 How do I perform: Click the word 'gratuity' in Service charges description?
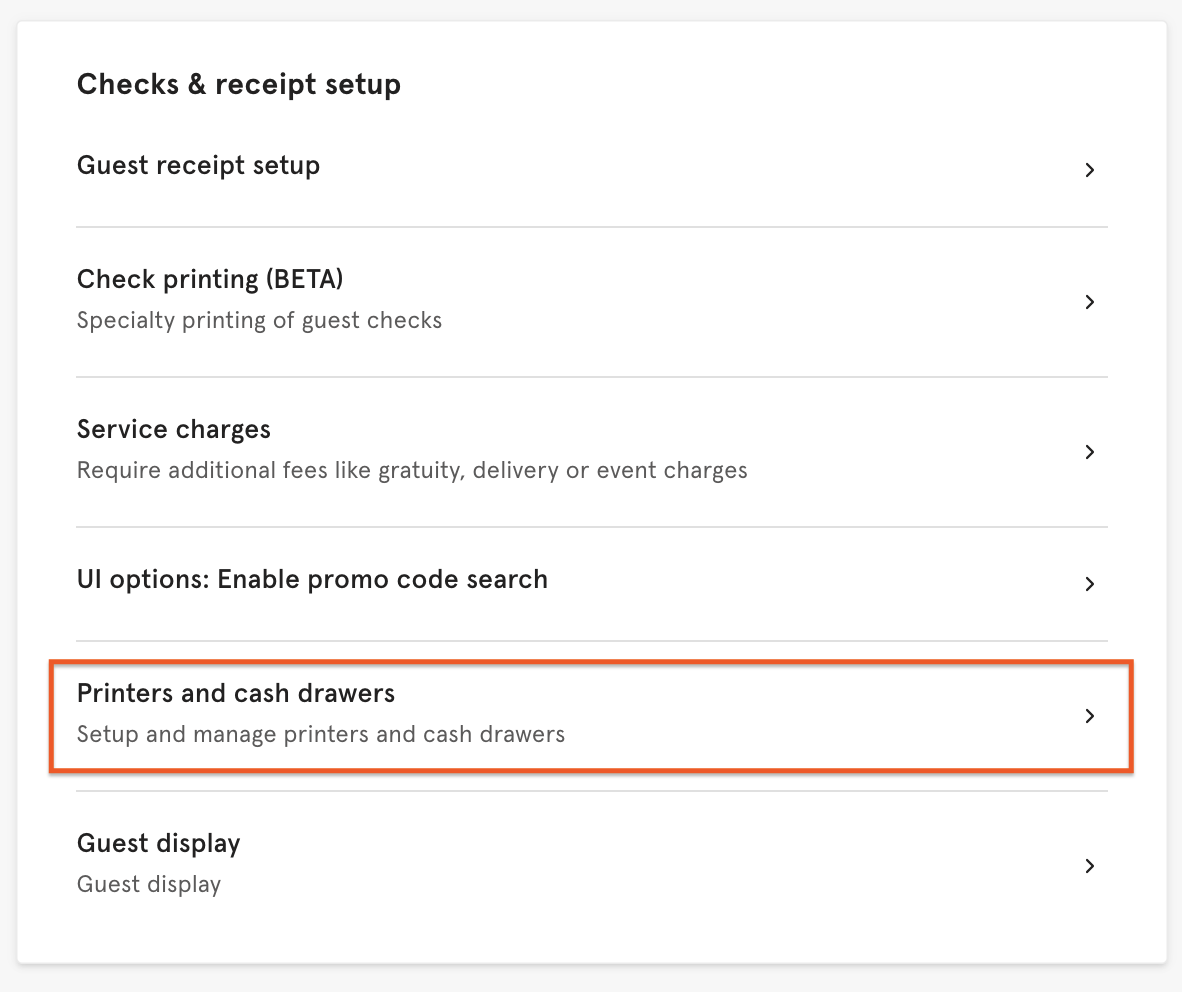point(421,470)
